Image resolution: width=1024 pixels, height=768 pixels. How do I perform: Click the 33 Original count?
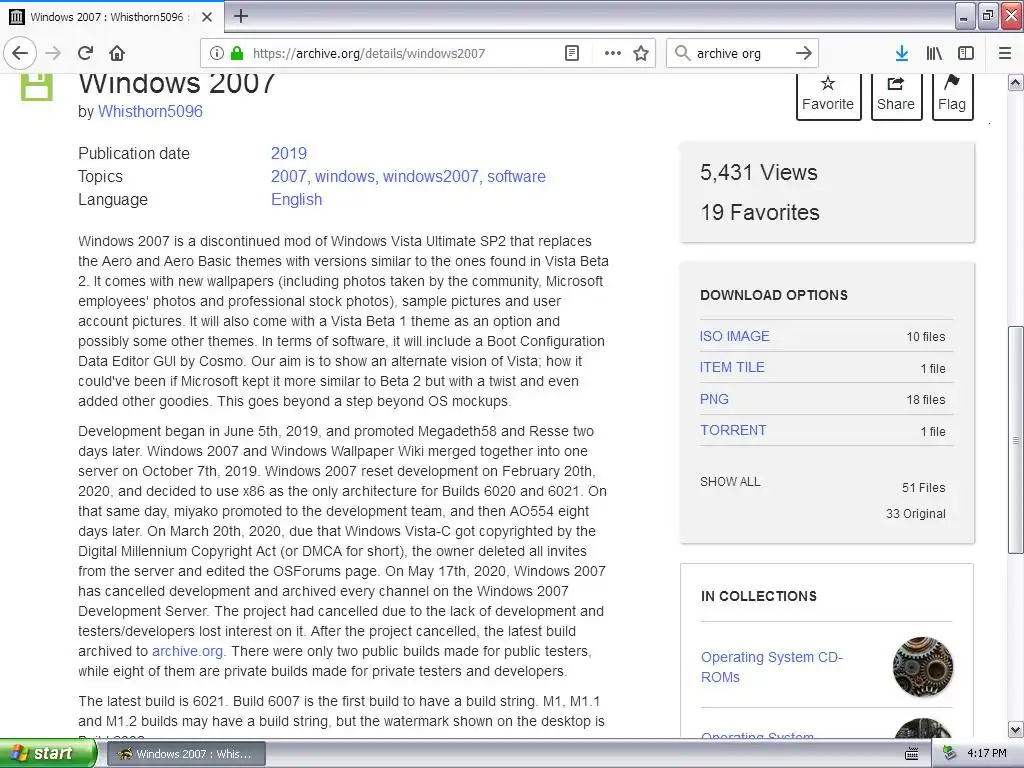point(916,514)
